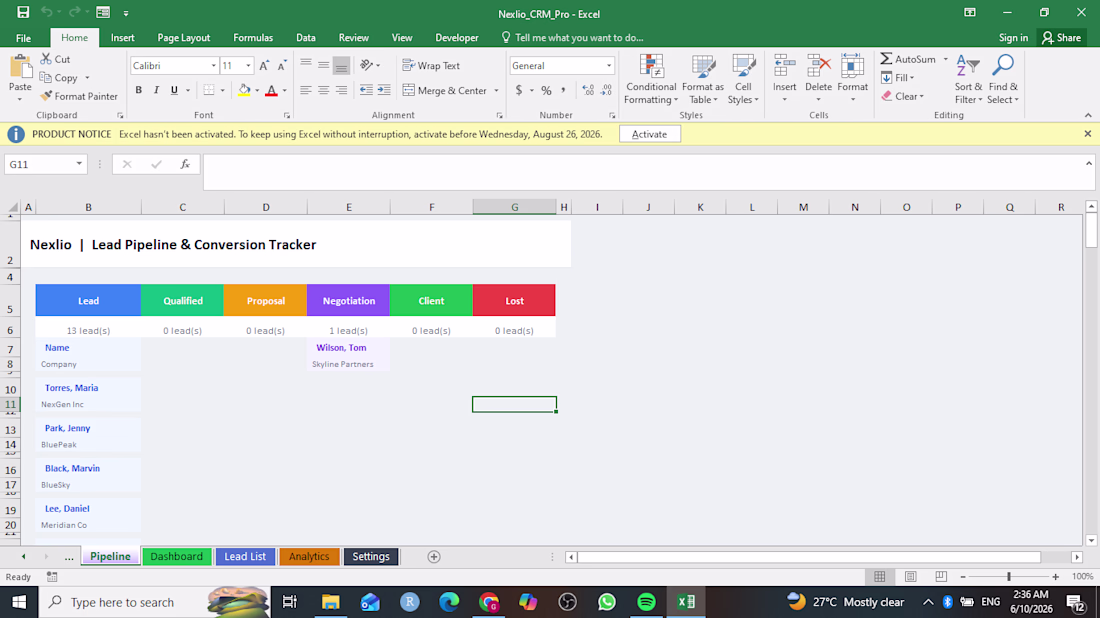
Task: Click the Decrease Indent icon
Action: [x=366, y=90]
